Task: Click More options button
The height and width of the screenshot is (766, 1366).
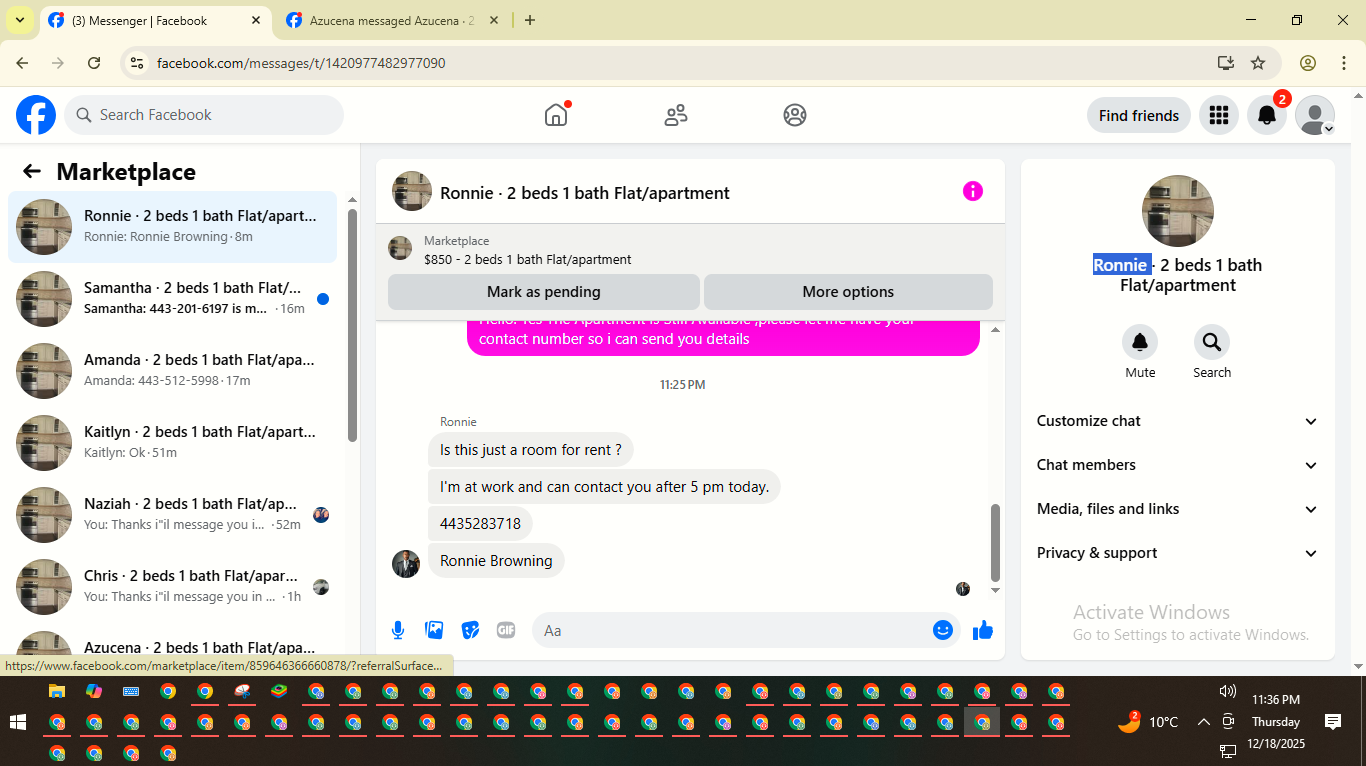Action: [848, 292]
